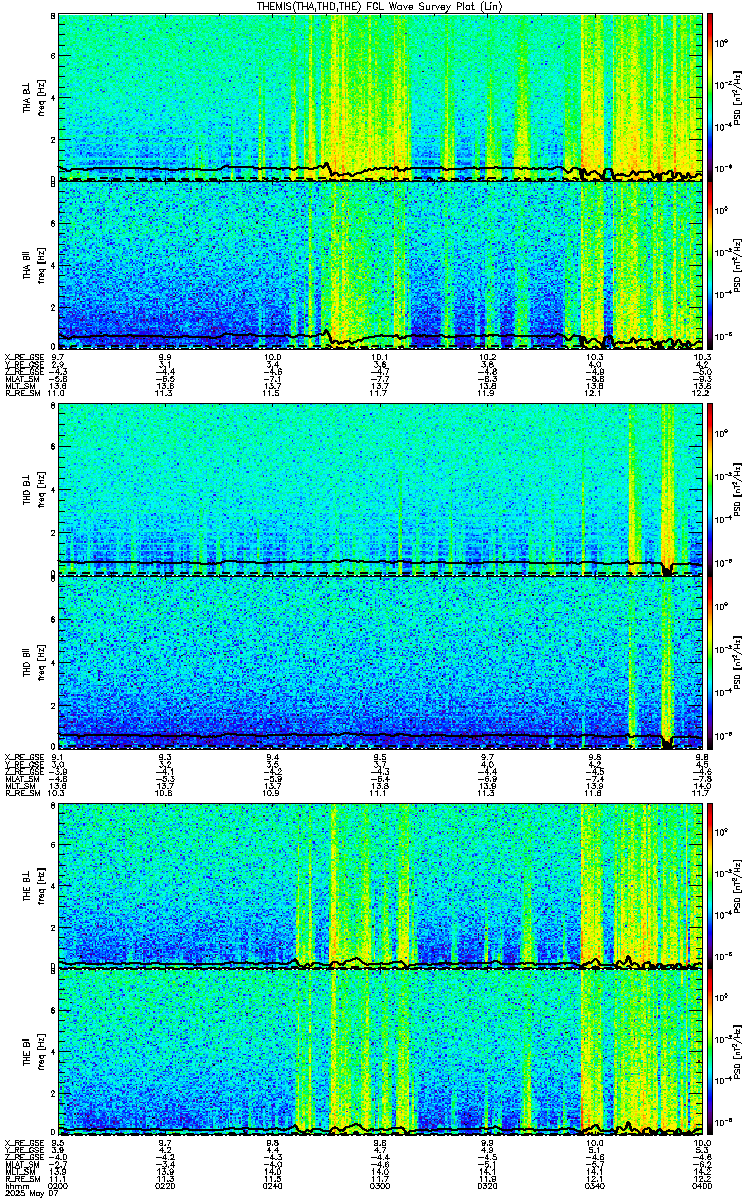Click the PSD [nT²/Hz] label of THD B-parallel
This screenshot has width=750, height=1200.
[736, 660]
